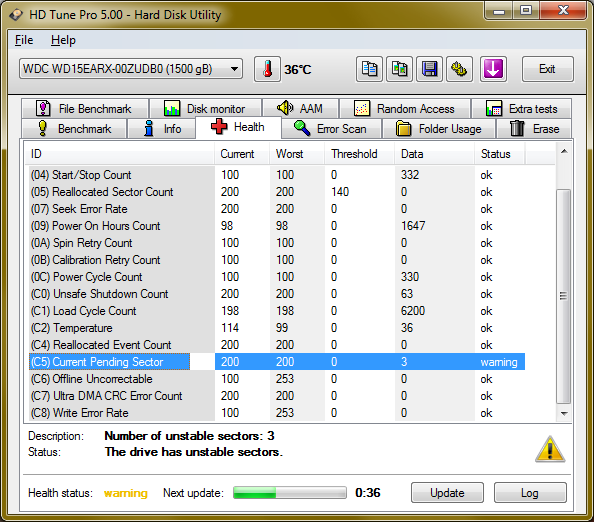
Task: Click 'The drive has unstable sectors.' status text
Action: (x=194, y=452)
